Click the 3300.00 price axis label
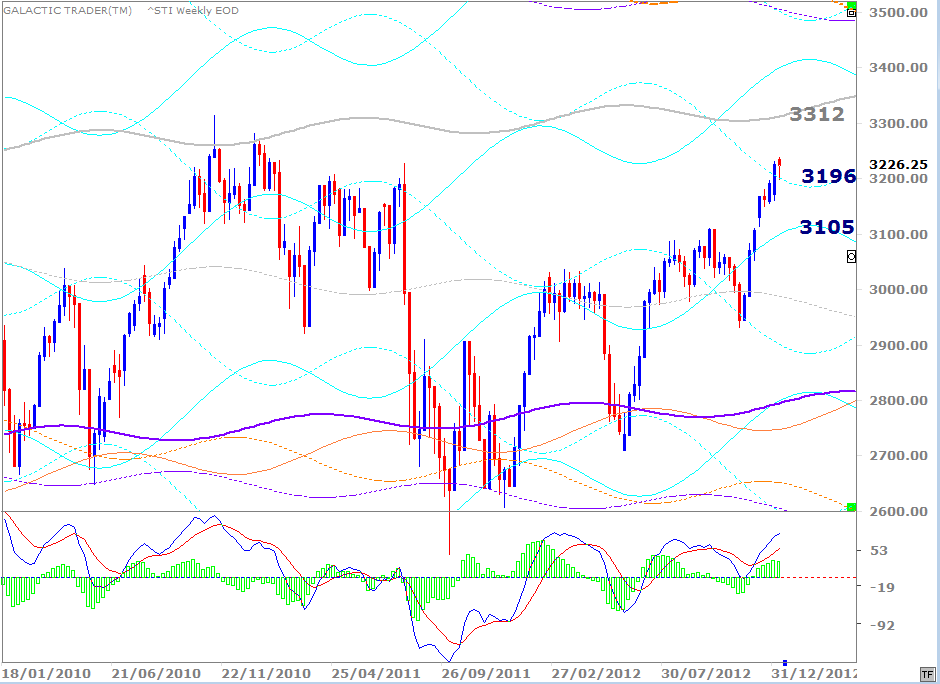This screenshot has width=940, height=684. 899,123
